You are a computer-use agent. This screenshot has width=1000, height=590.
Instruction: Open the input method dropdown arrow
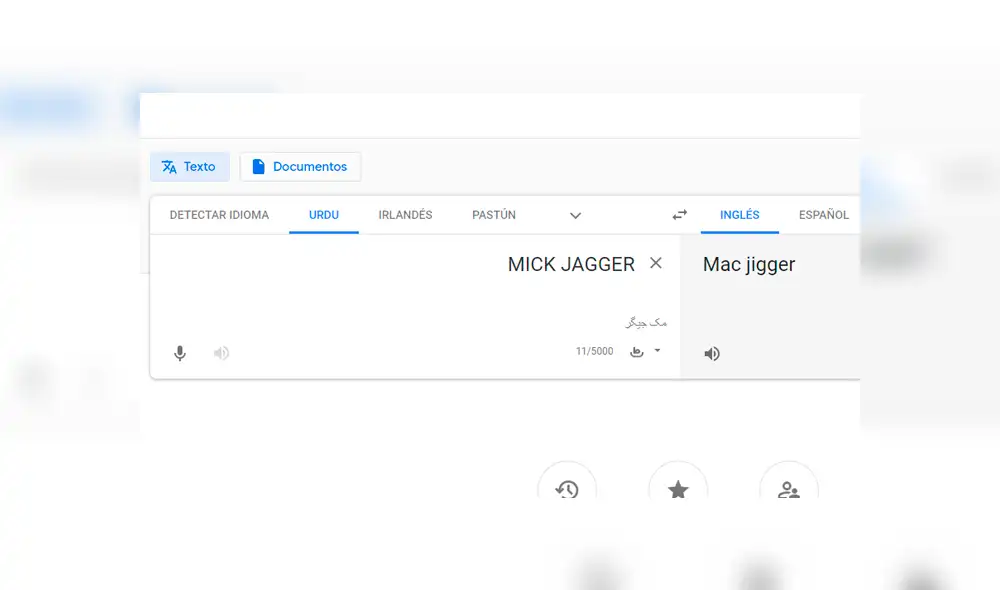point(657,352)
